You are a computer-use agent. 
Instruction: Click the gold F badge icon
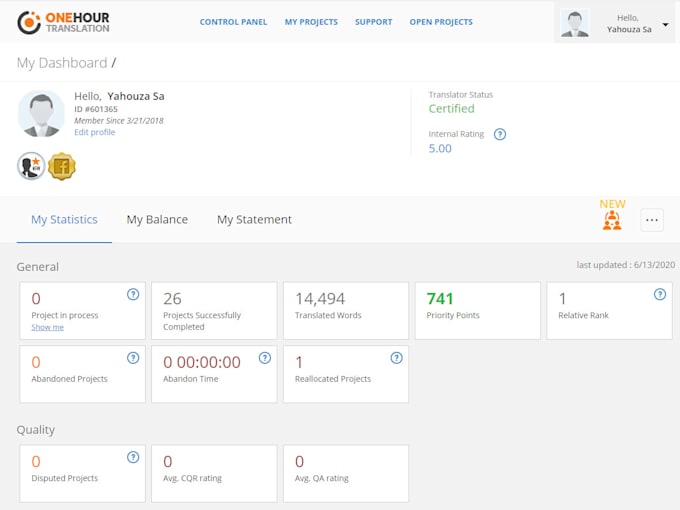click(62, 166)
